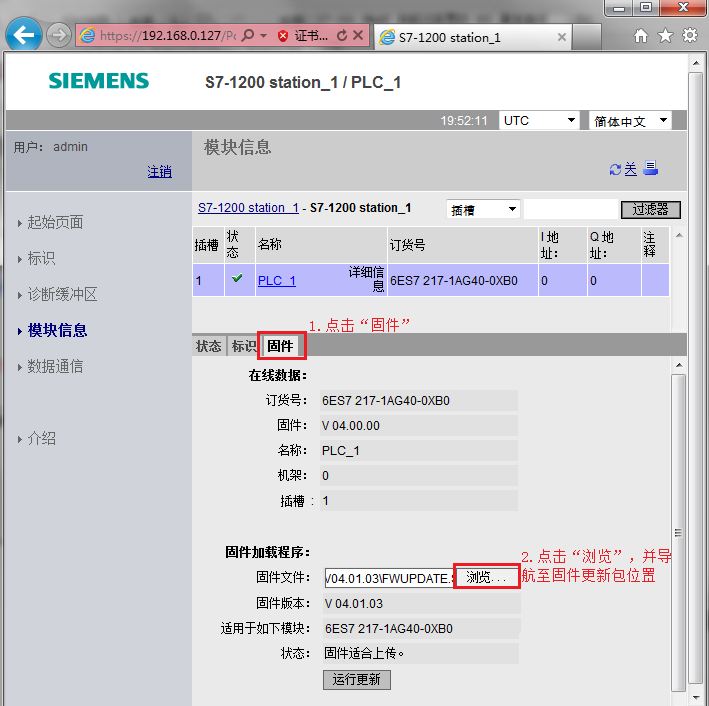This screenshot has width=709, height=706.
Task: Open the 简体中文 language dropdown
Action: [630, 121]
